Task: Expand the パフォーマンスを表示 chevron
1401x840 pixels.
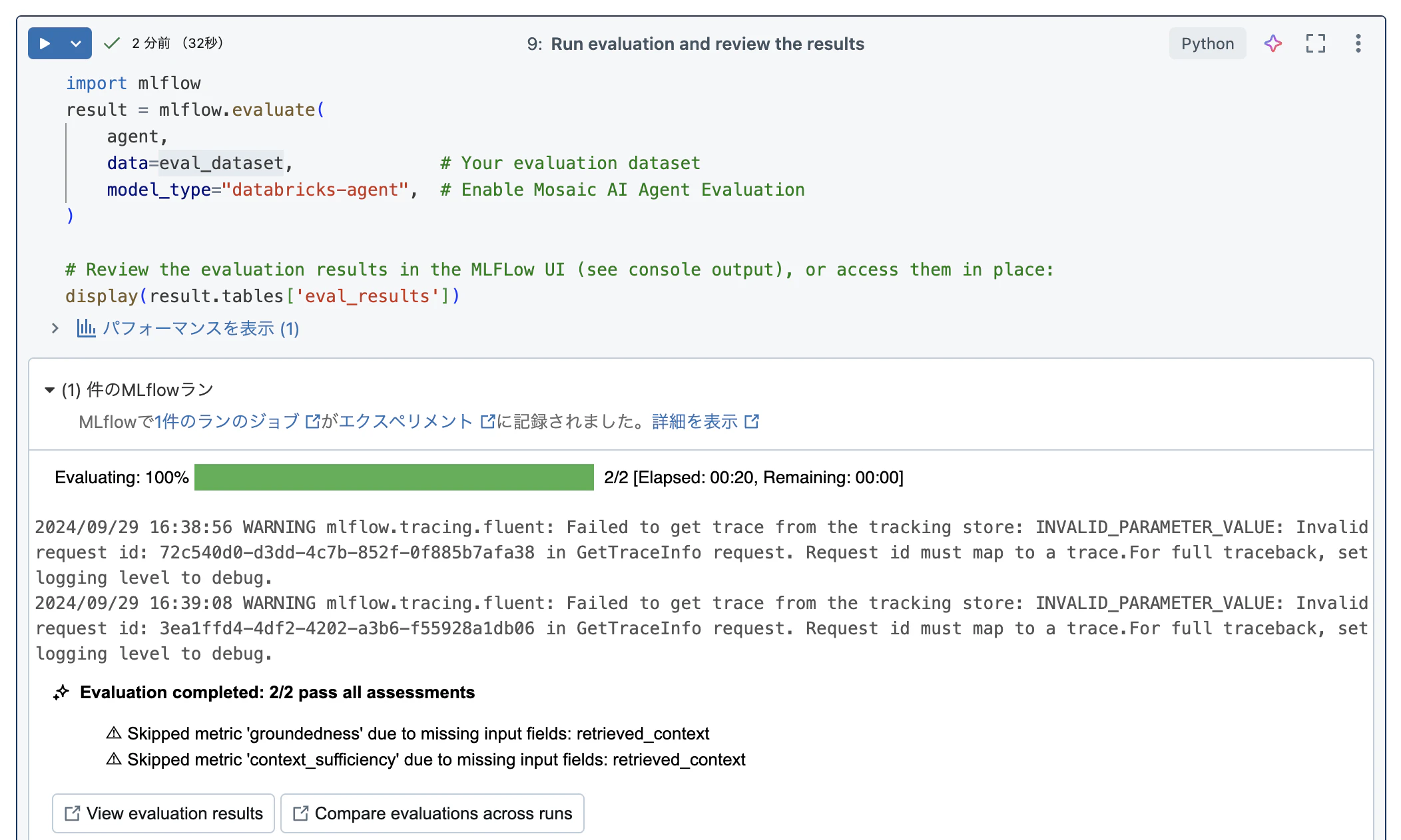Action: tap(55, 328)
